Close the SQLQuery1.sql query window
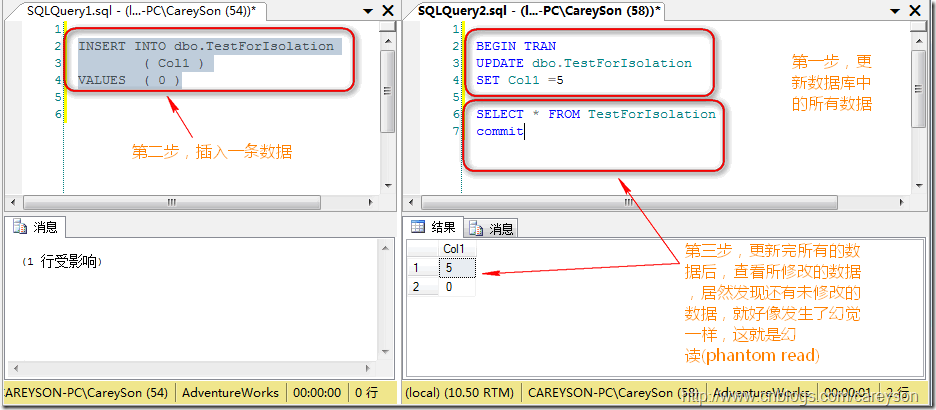Image resolution: width=936 pixels, height=410 pixels. [388, 10]
